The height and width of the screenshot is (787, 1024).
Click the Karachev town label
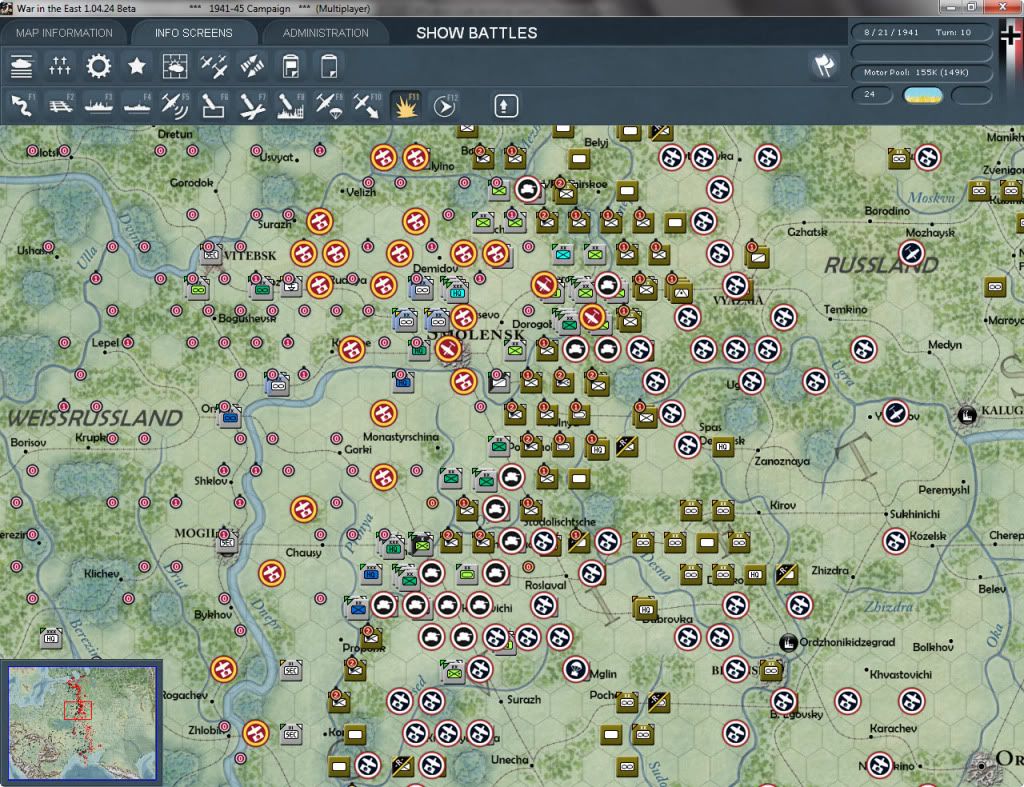(x=893, y=728)
